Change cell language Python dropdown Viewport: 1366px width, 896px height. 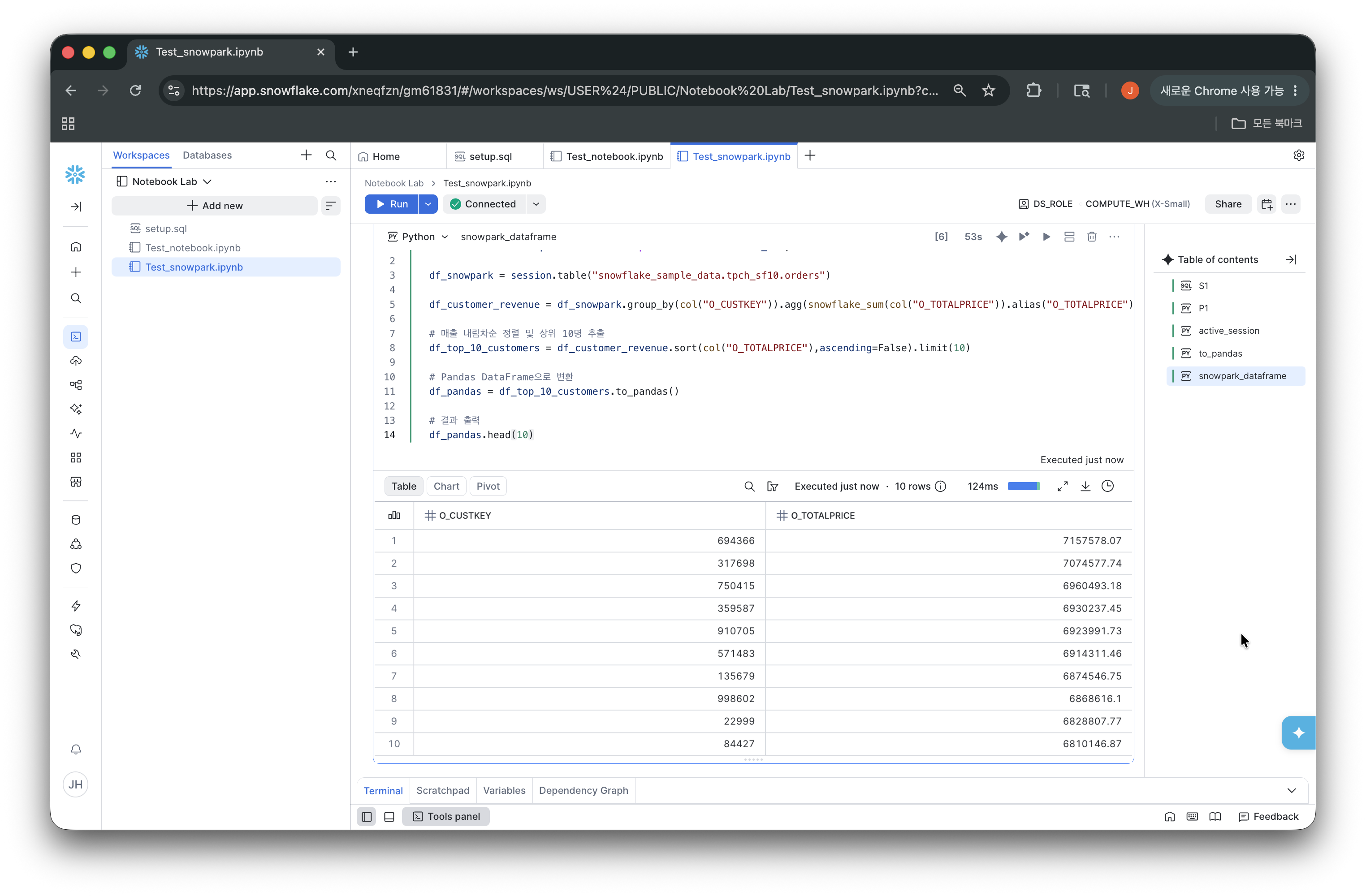point(418,237)
